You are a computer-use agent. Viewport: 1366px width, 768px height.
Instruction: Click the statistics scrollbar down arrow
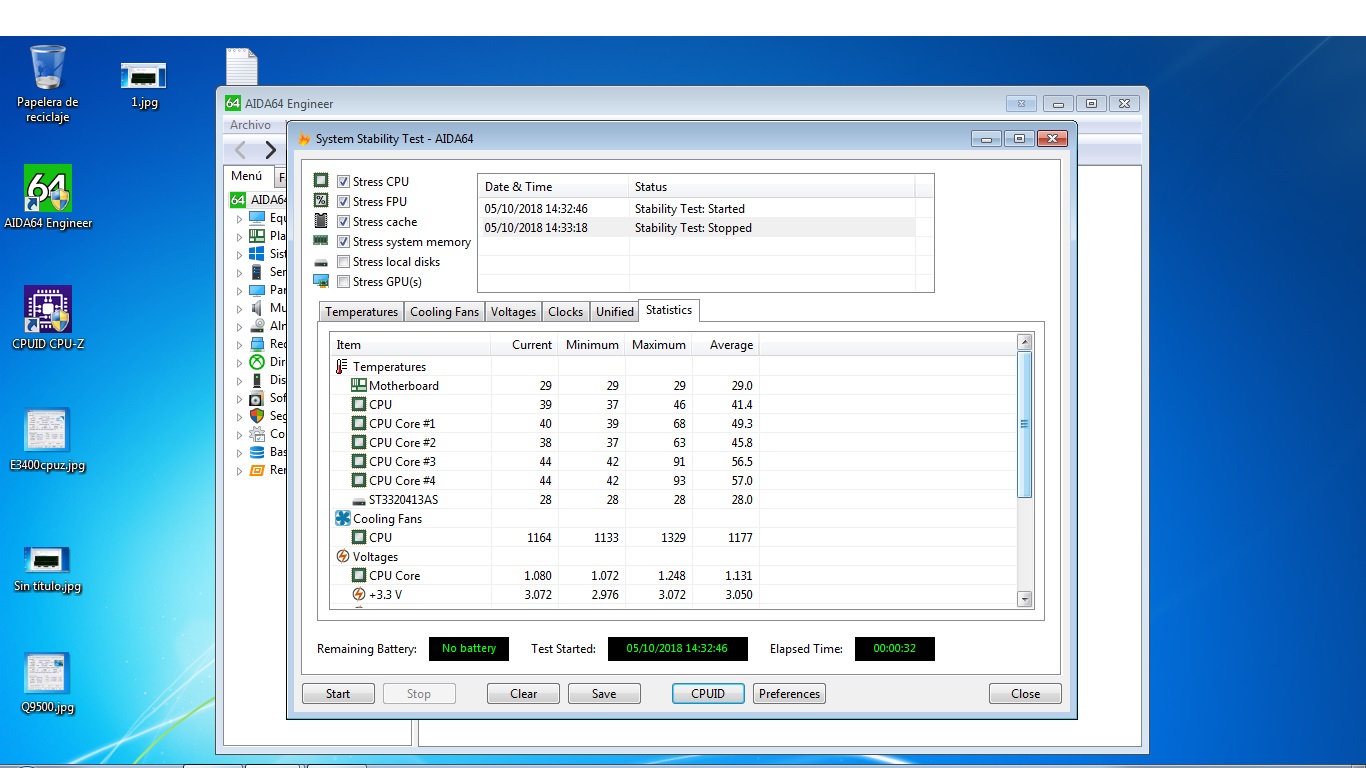pos(1024,599)
